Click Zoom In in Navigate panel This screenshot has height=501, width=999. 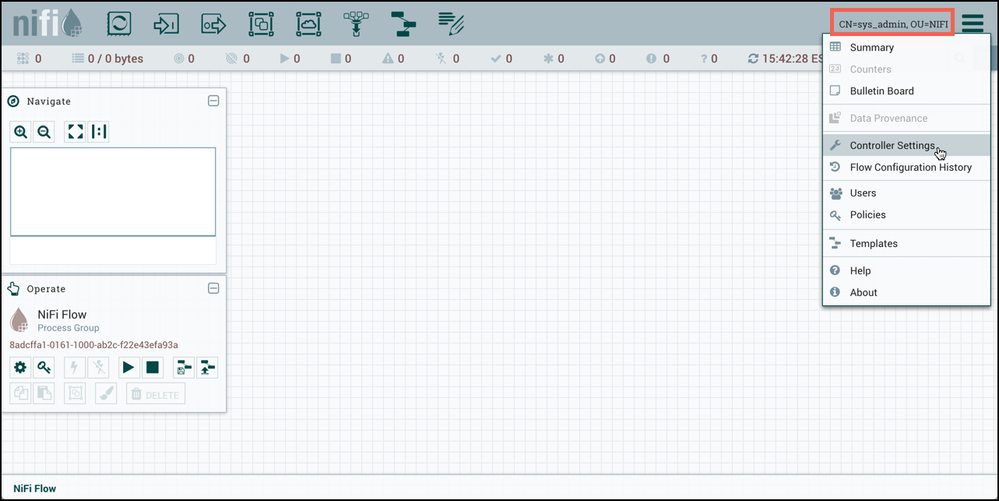coord(20,132)
